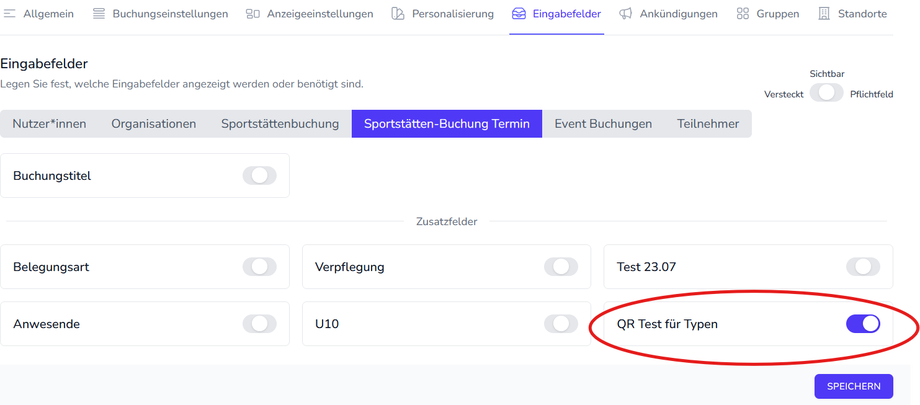Screen dimensions: 920x405
Task: Switch the Test 23.07 toggle
Action: 863,266
